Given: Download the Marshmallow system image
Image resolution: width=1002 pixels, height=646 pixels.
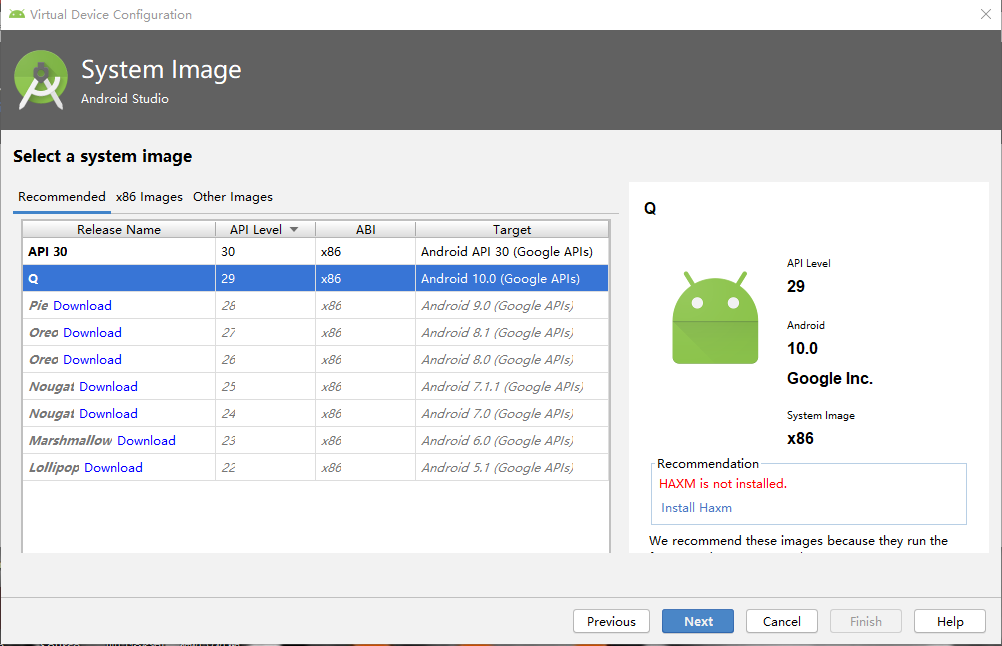Looking at the screenshot, I should 146,441.
